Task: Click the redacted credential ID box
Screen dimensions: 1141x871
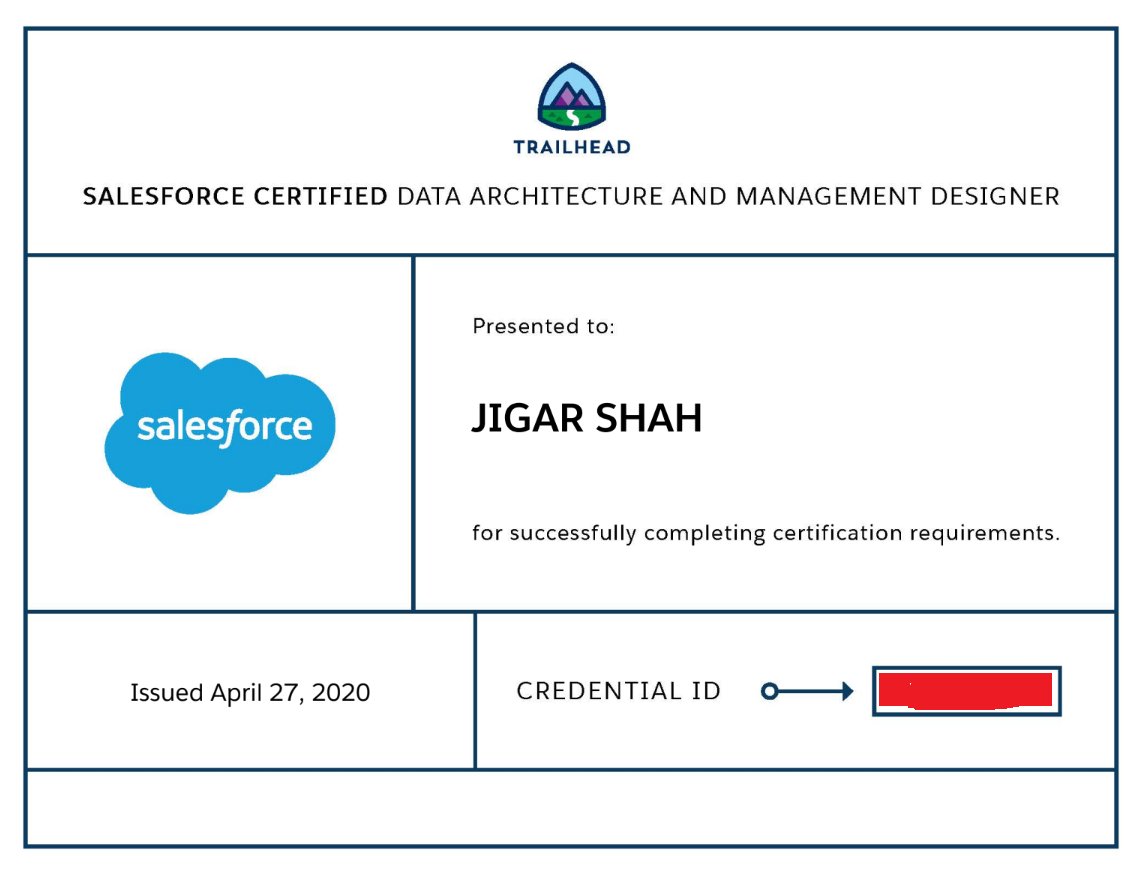Action: coord(966,691)
